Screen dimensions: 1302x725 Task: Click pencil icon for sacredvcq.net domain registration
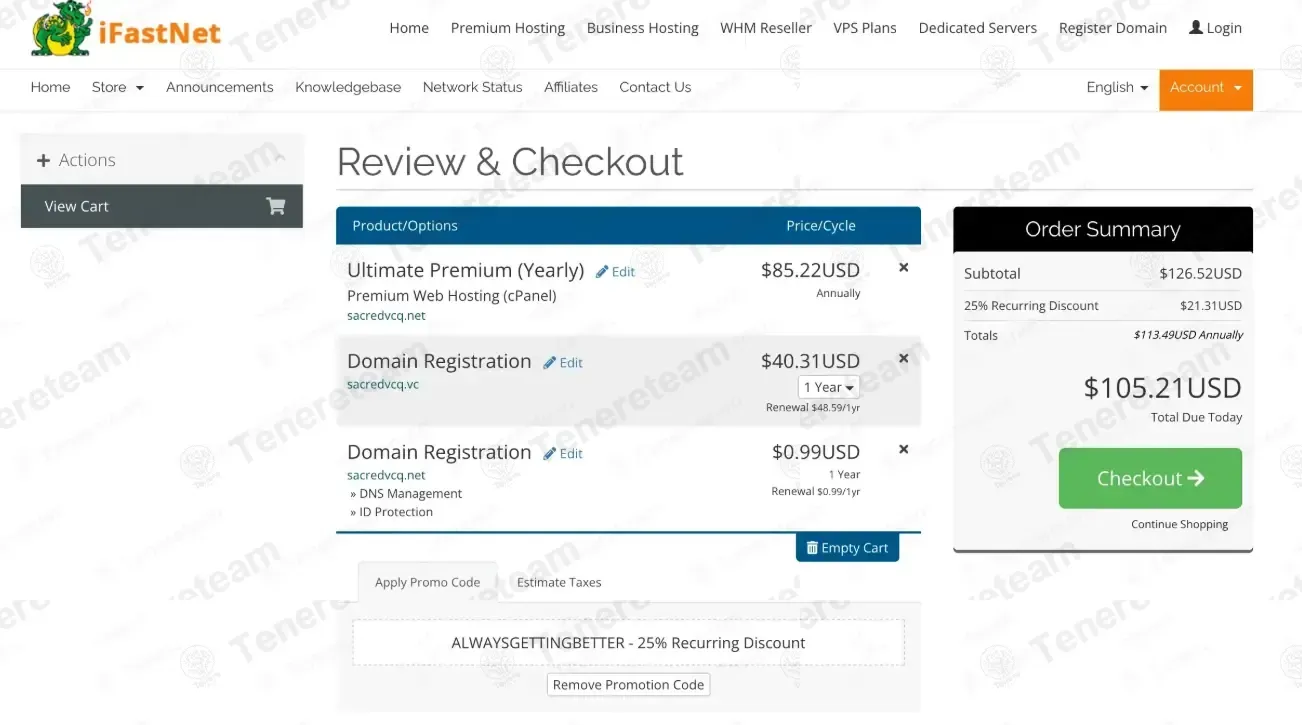(550, 454)
